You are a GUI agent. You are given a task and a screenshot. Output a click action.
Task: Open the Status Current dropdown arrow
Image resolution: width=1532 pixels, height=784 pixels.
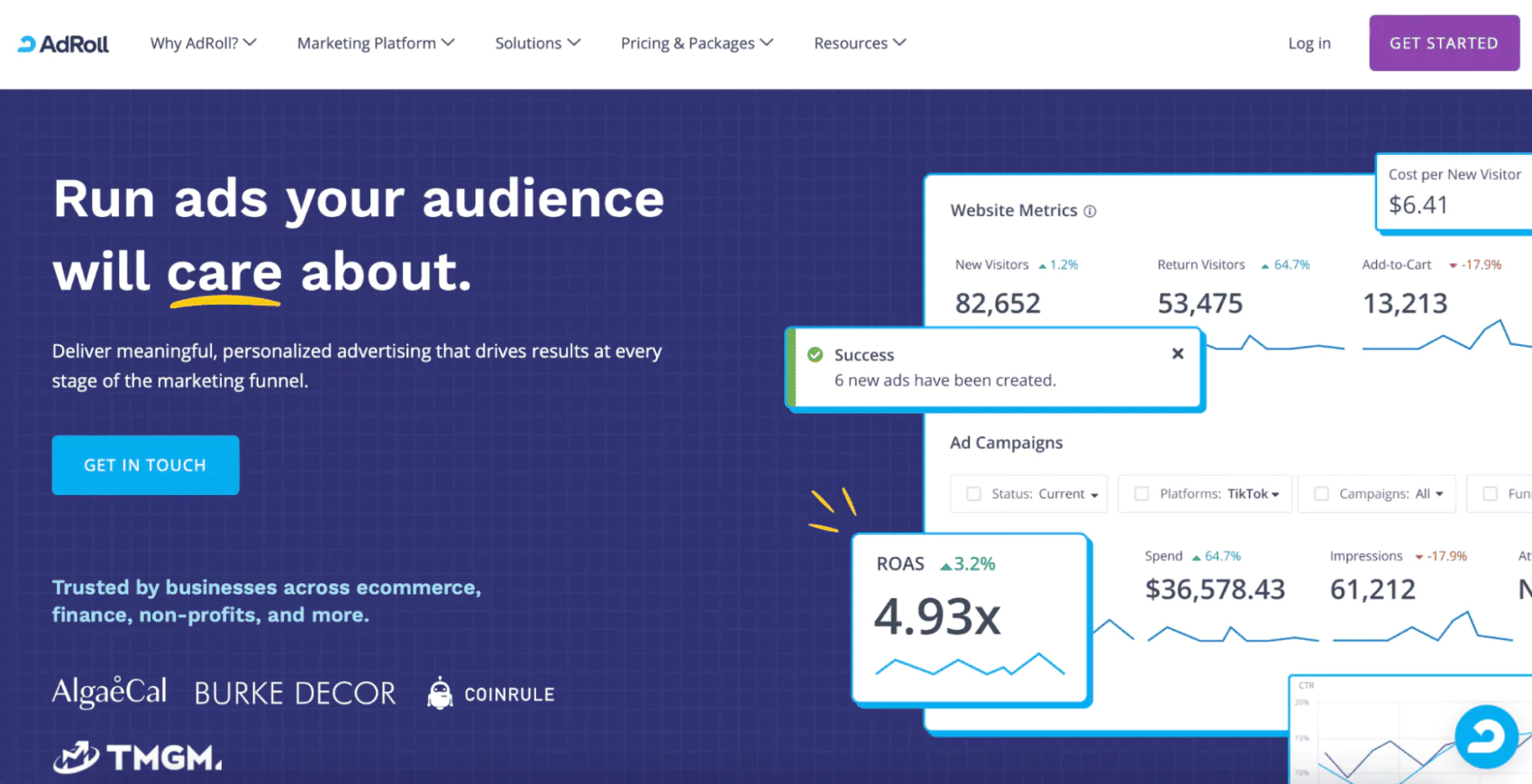pos(1094,495)
